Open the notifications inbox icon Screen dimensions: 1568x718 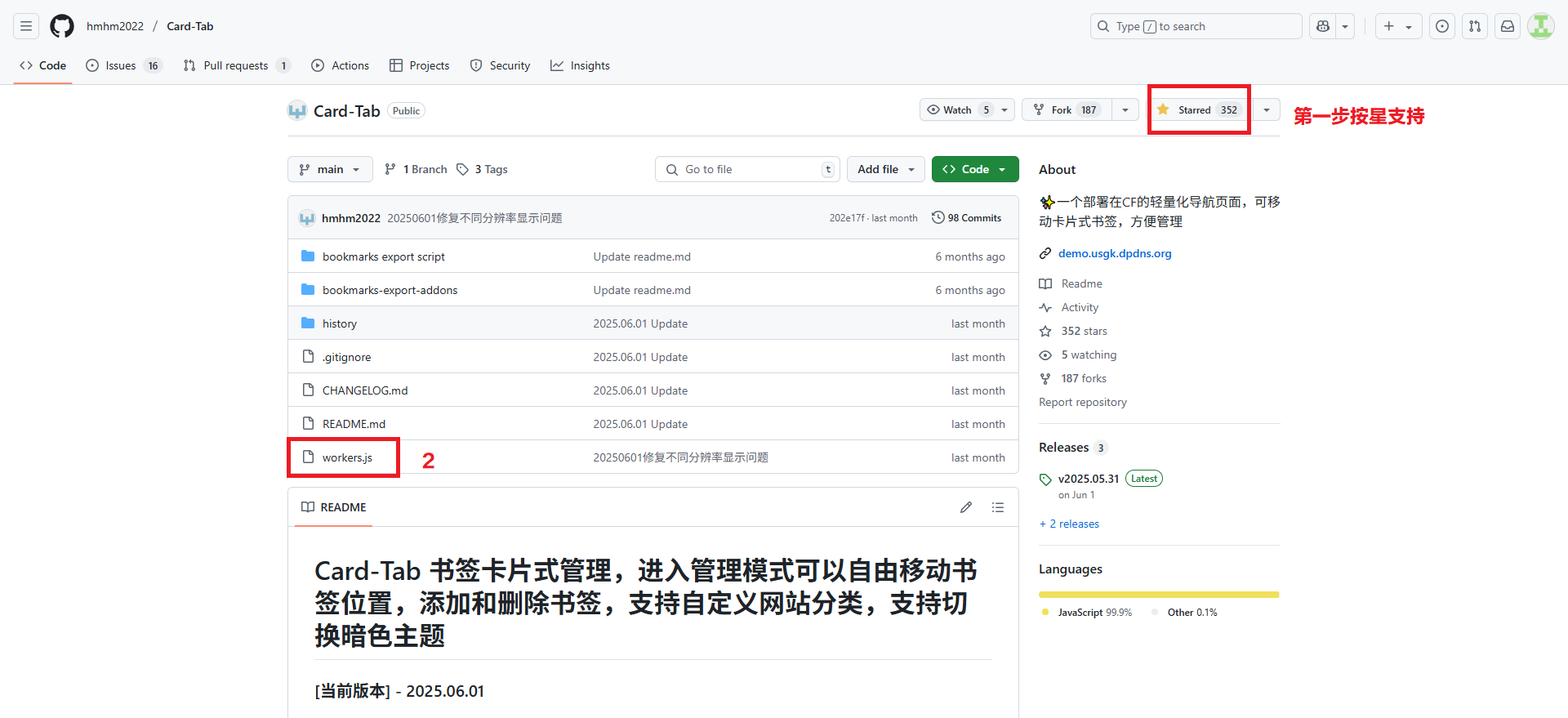[1508, 26]
